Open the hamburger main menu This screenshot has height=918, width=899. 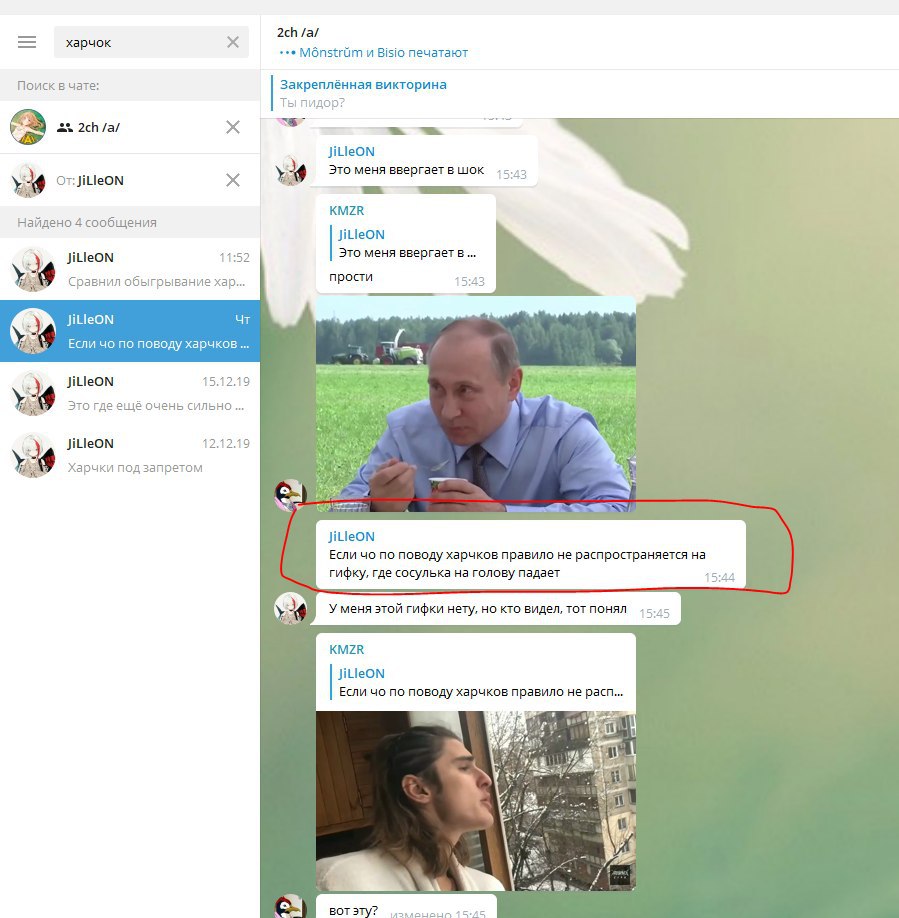click(27, 42)
